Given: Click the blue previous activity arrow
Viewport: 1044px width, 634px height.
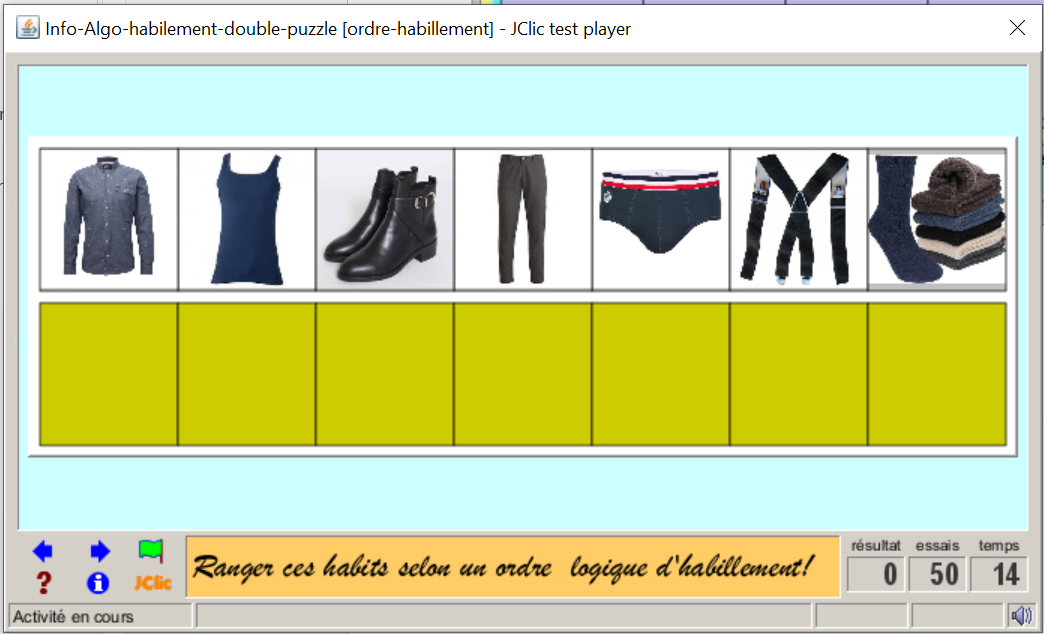Looking at the screenshot, I should pyautogui.click(x=42, y=551).
